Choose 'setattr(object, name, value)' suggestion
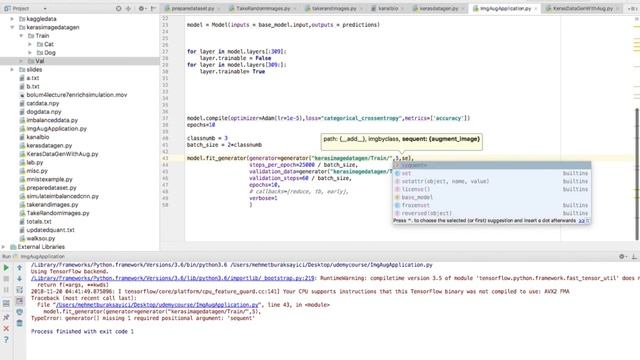 click(492, 181)
